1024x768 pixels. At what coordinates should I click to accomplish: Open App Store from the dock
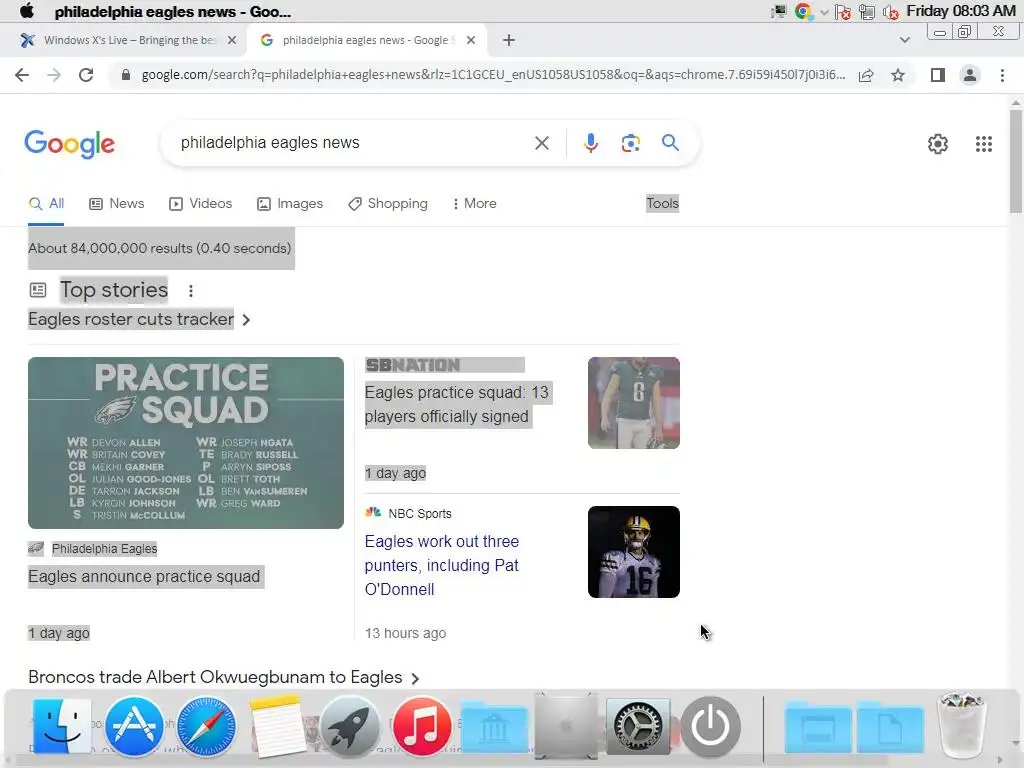click(134, 726)
